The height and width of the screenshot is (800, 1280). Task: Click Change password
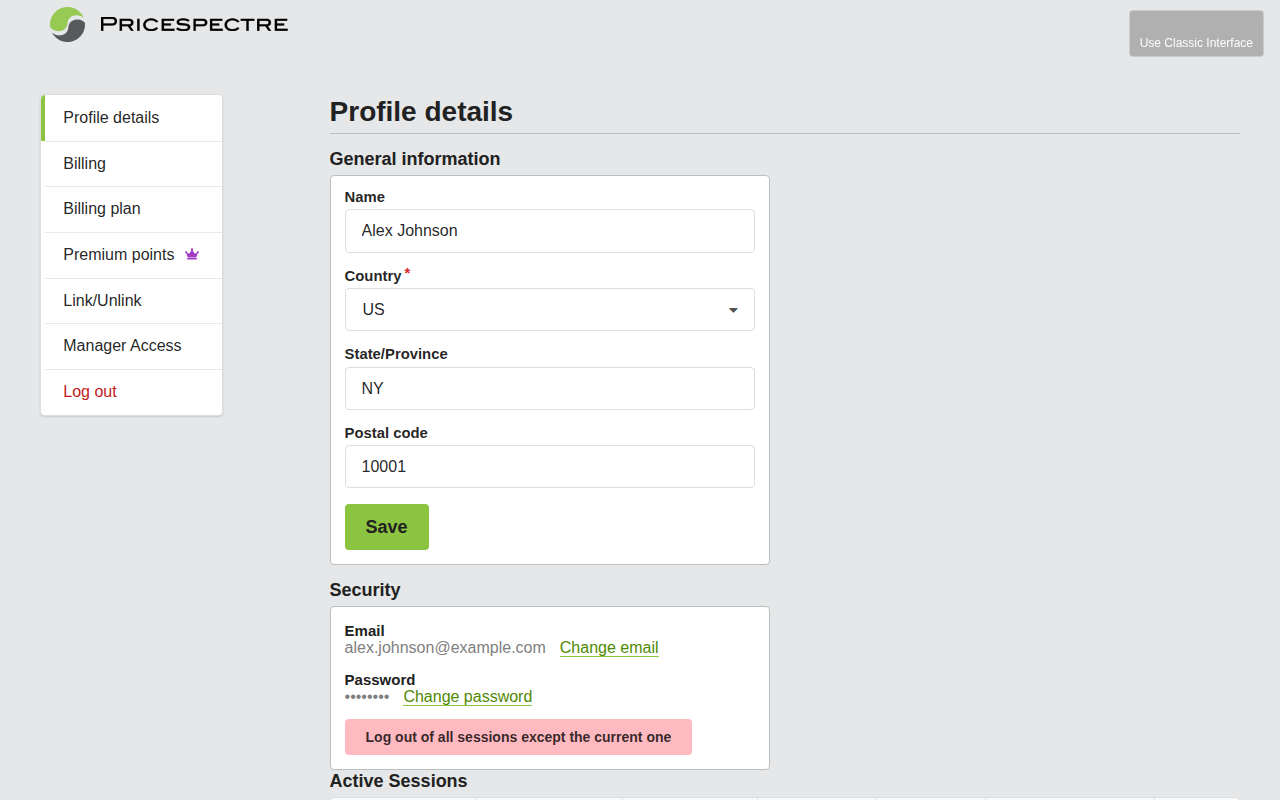(x=467, y=696)
